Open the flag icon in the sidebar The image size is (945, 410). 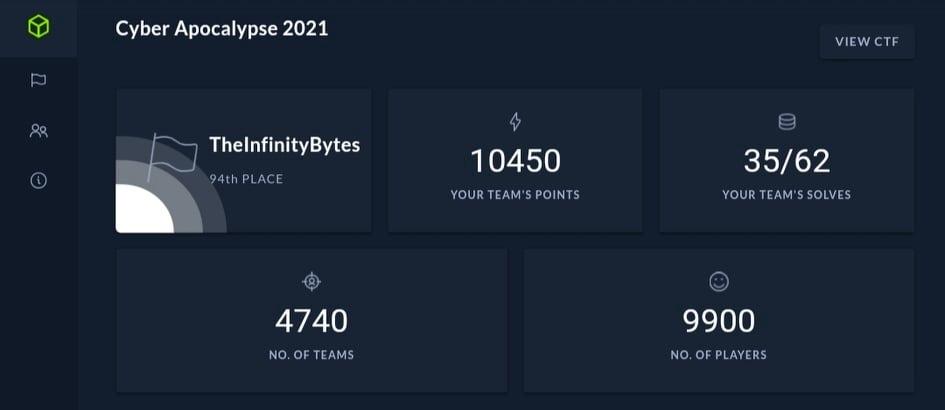click(39, 80)
